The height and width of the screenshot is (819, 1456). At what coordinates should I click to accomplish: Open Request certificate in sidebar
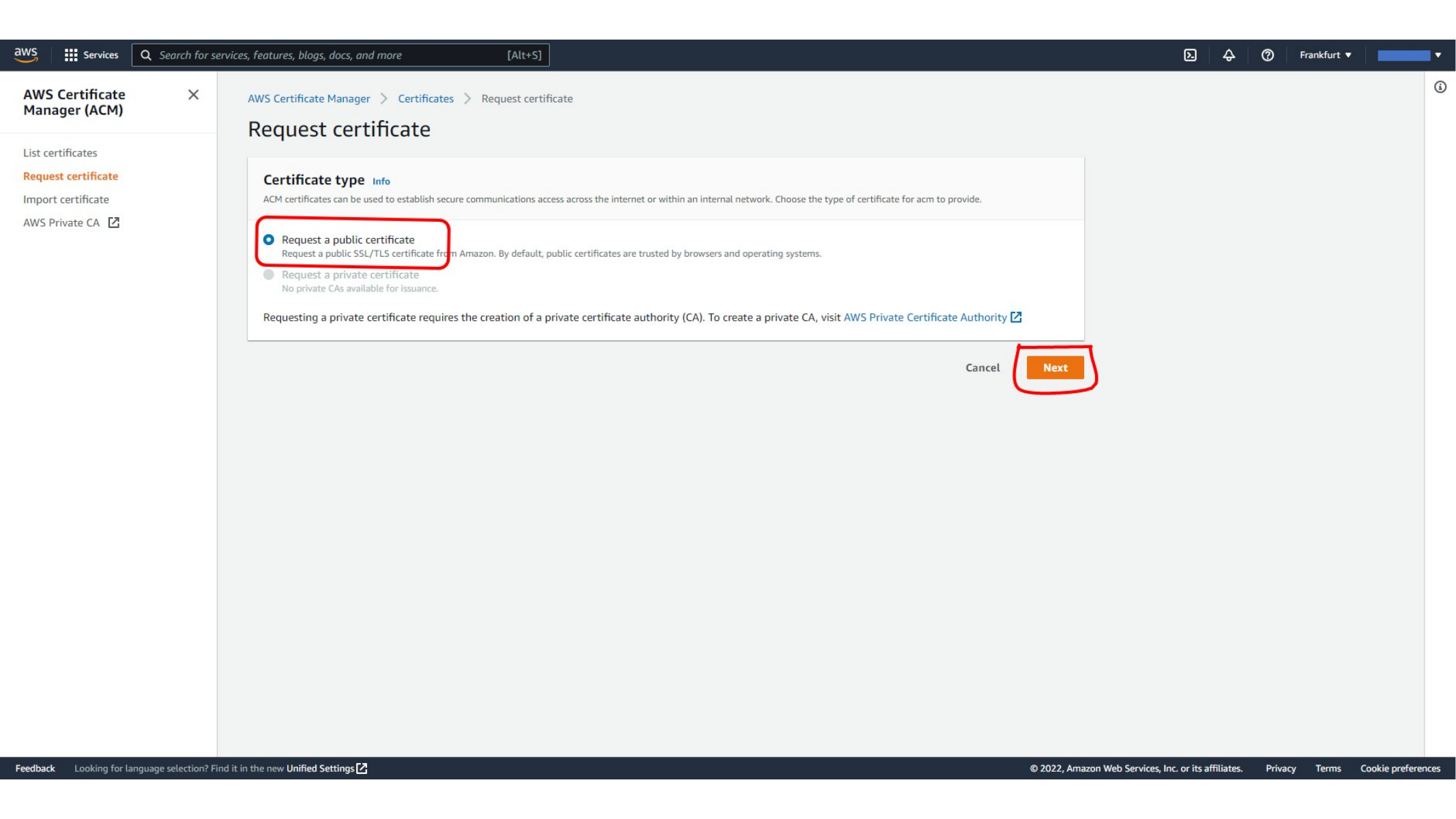coord(70,176)
